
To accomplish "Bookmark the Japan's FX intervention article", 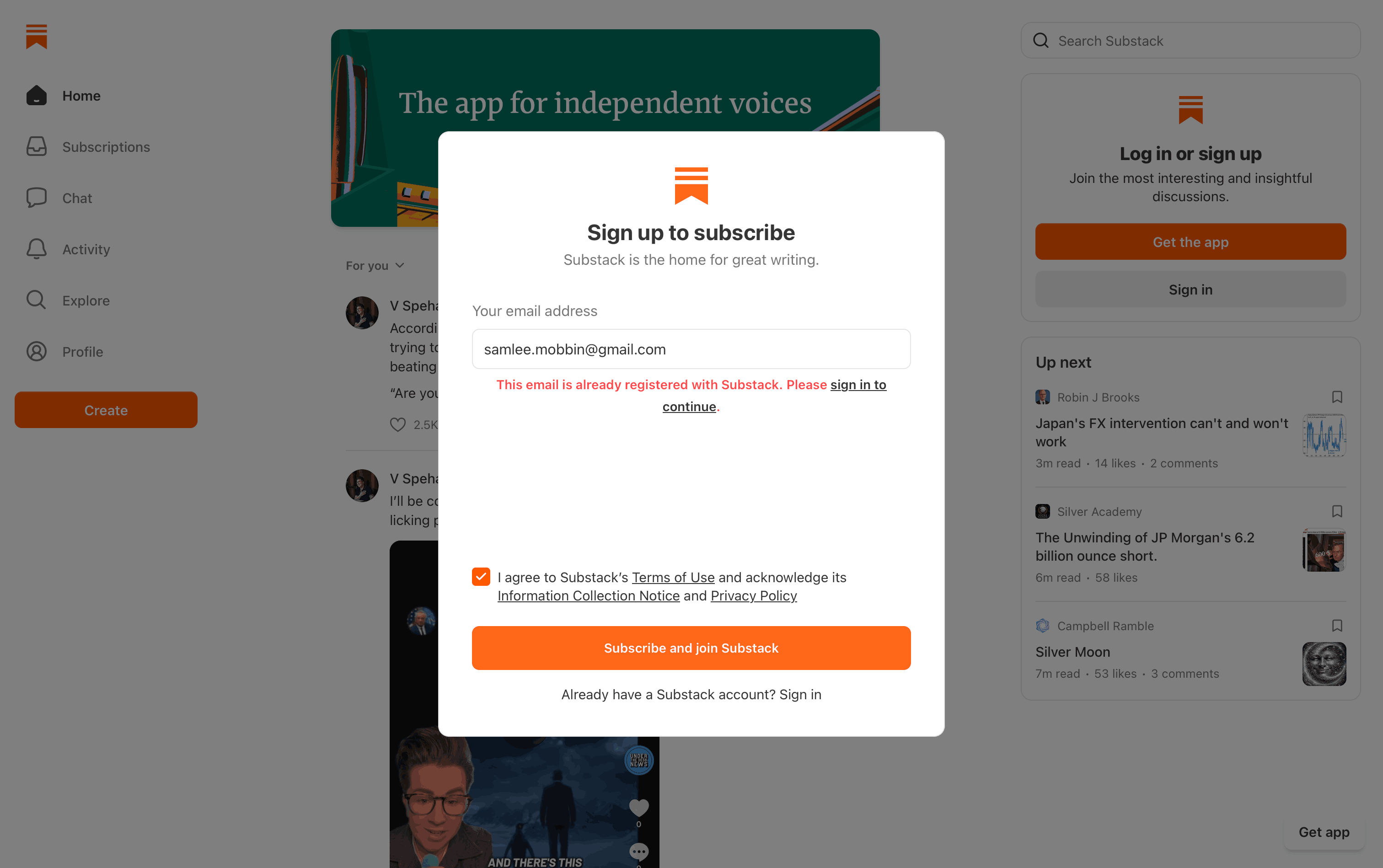I will pyautogui.click(x=1336, y=397).
